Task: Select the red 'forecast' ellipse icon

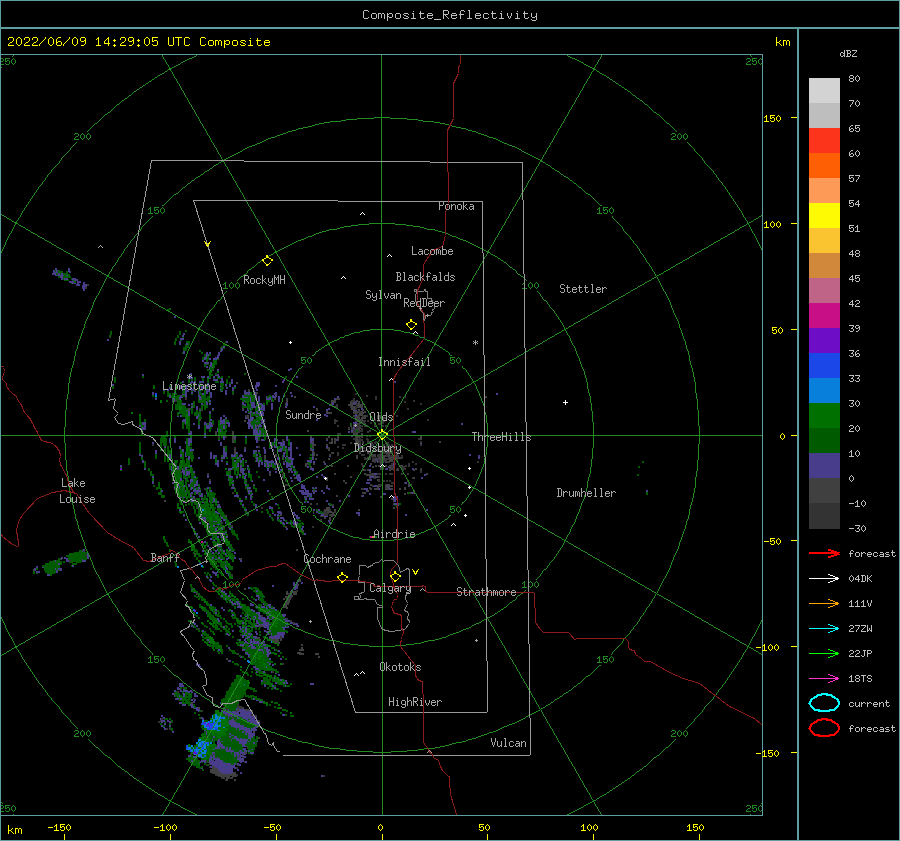Action: [x=824, y=728]
